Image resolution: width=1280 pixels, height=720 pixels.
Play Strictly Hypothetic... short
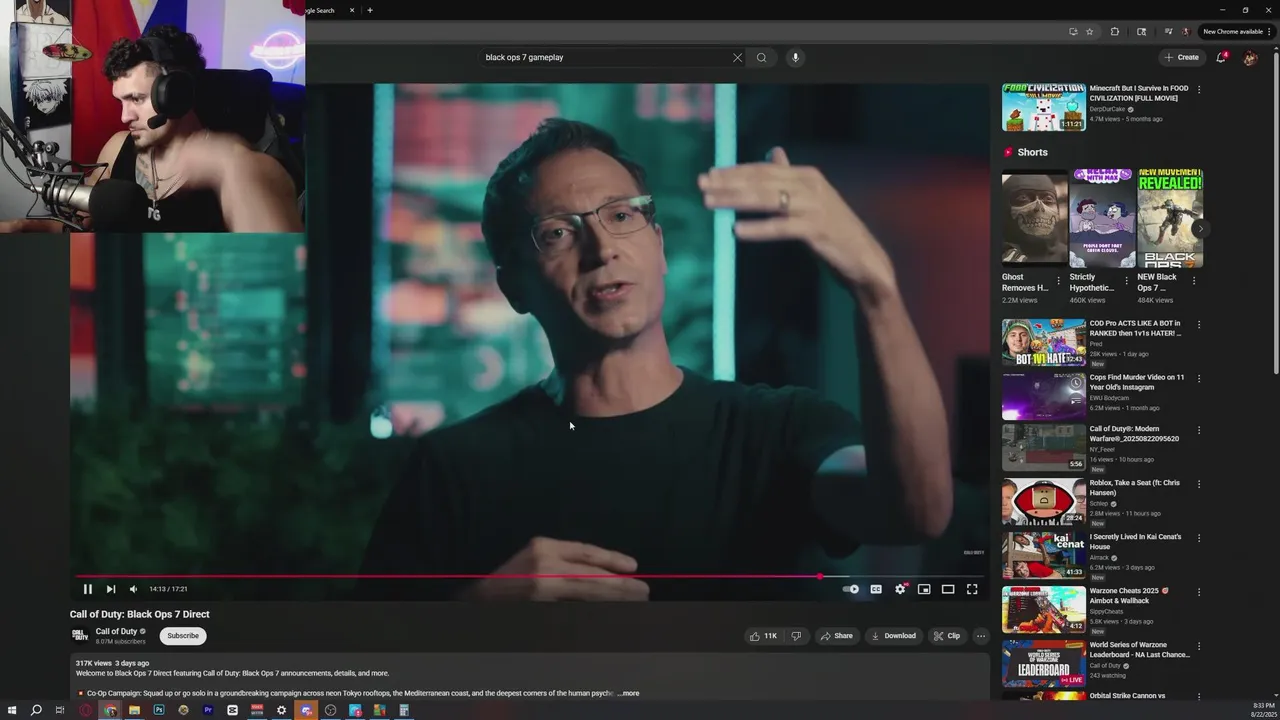(1102, 218)
